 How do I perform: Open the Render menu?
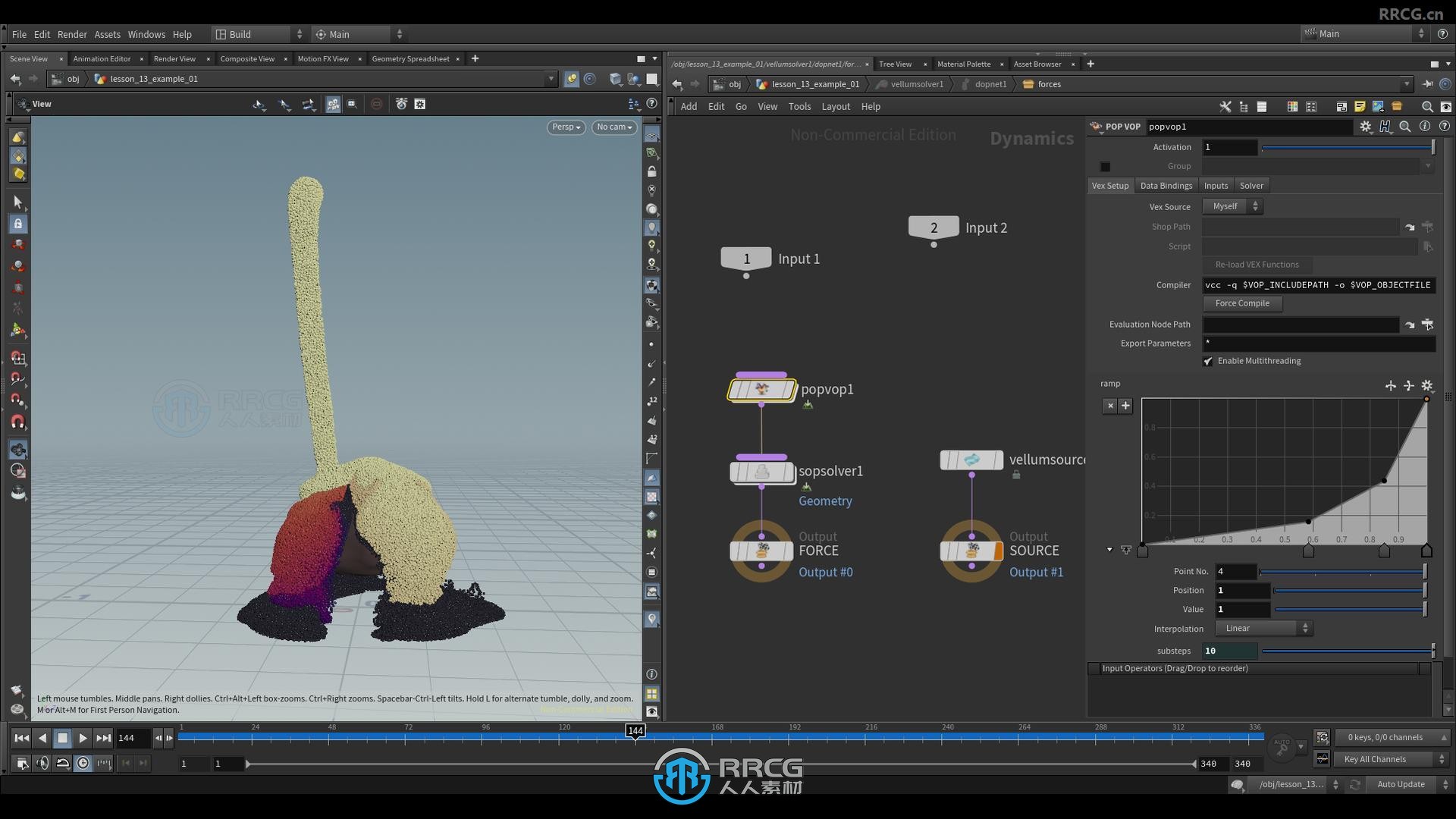(72, 34)
